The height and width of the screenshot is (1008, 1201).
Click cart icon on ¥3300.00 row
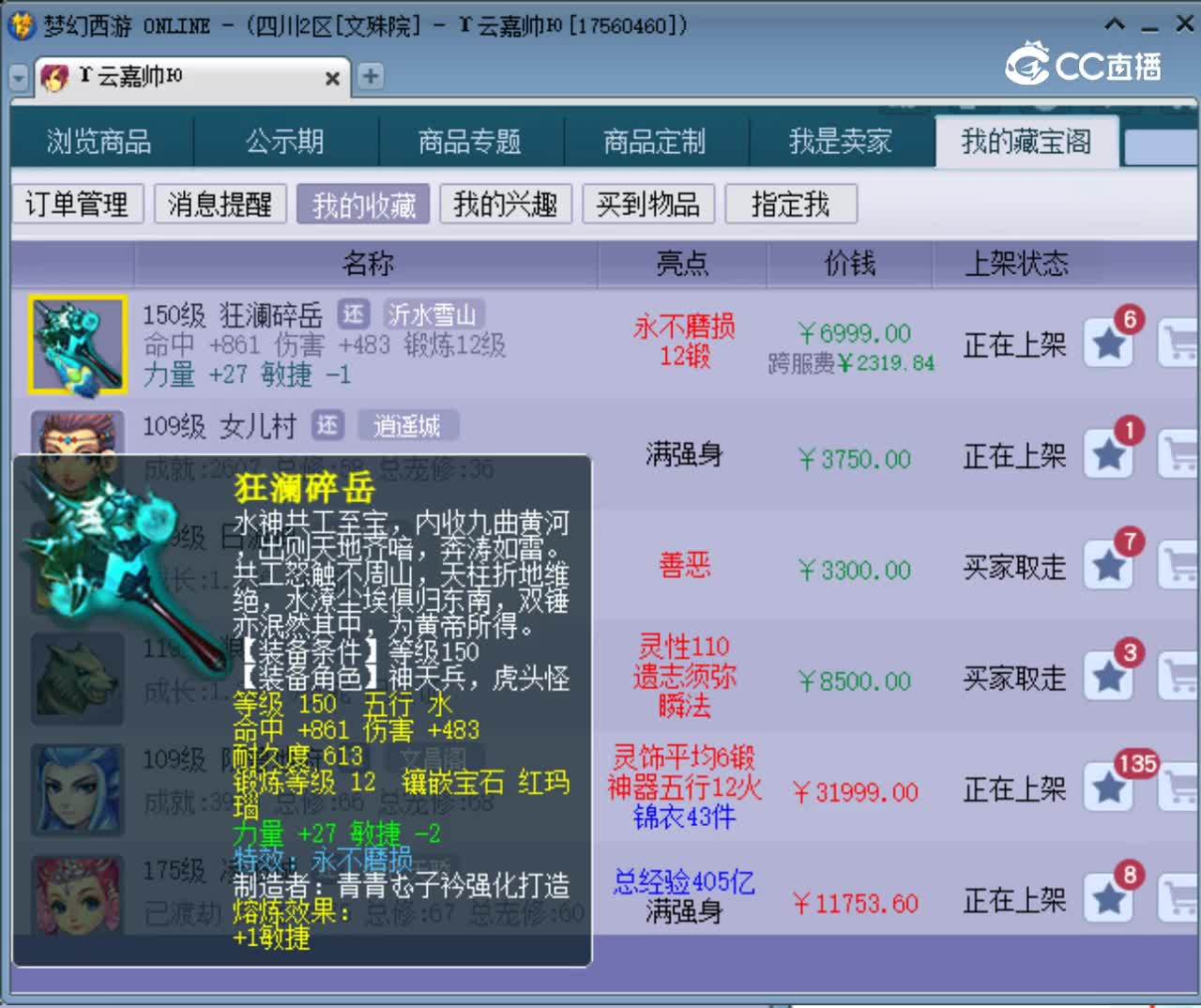pos(1179,565)
